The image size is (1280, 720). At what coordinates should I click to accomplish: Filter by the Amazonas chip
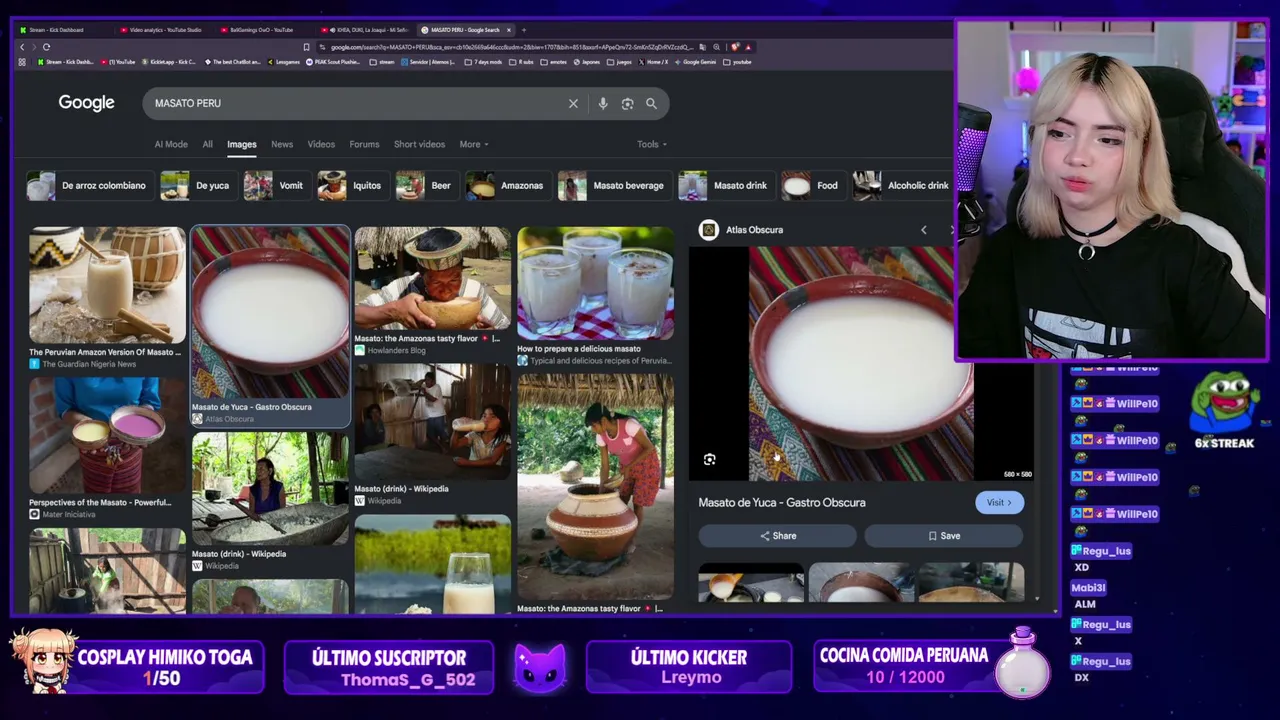[x=506, y=185]
